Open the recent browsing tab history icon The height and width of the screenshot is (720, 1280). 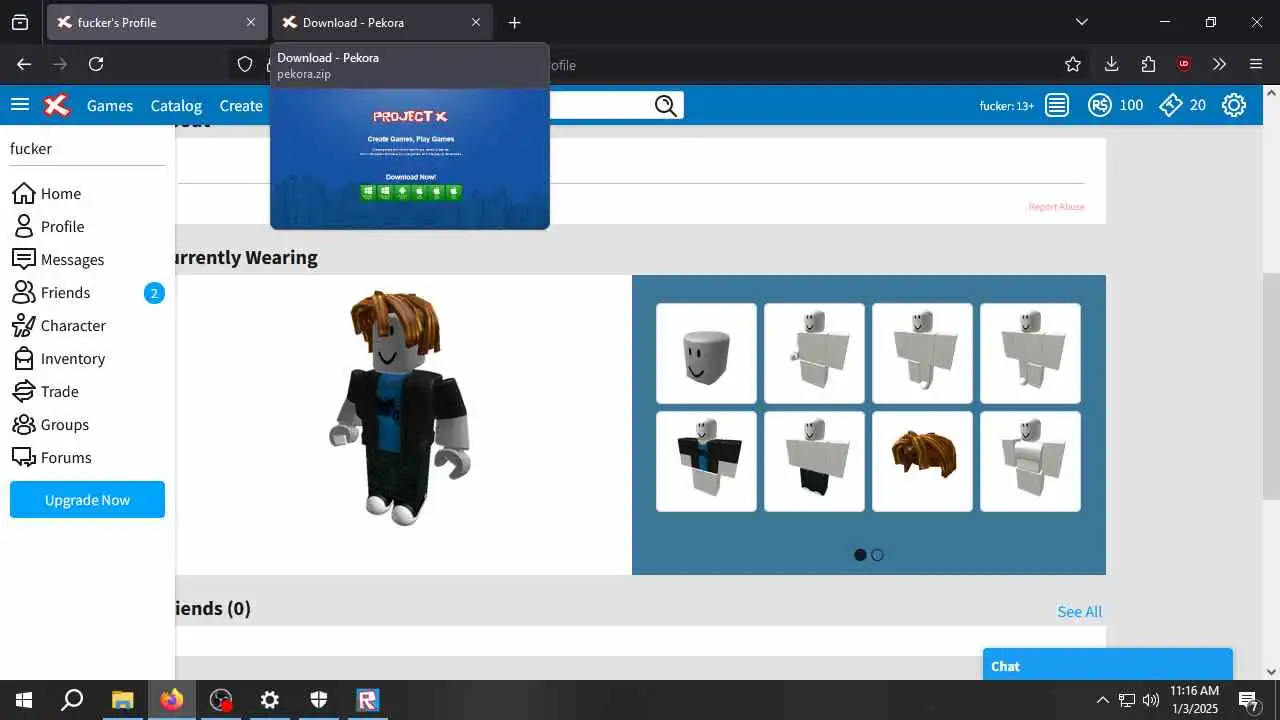click(x=19, y=22)
